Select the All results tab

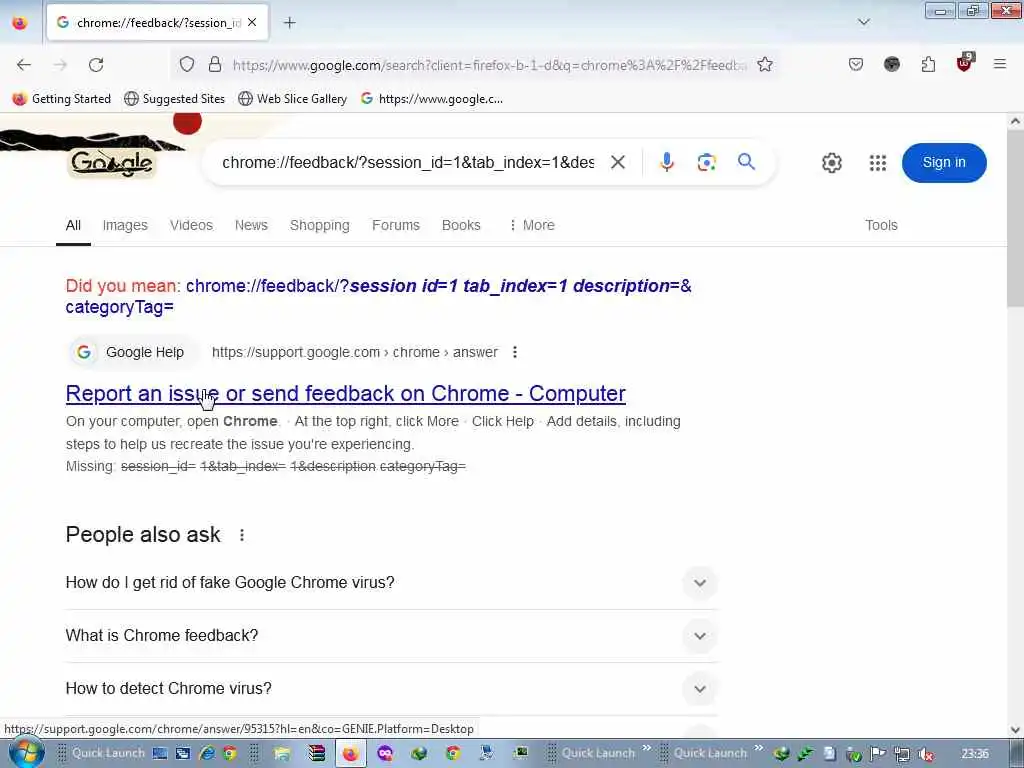click(73, 225)
